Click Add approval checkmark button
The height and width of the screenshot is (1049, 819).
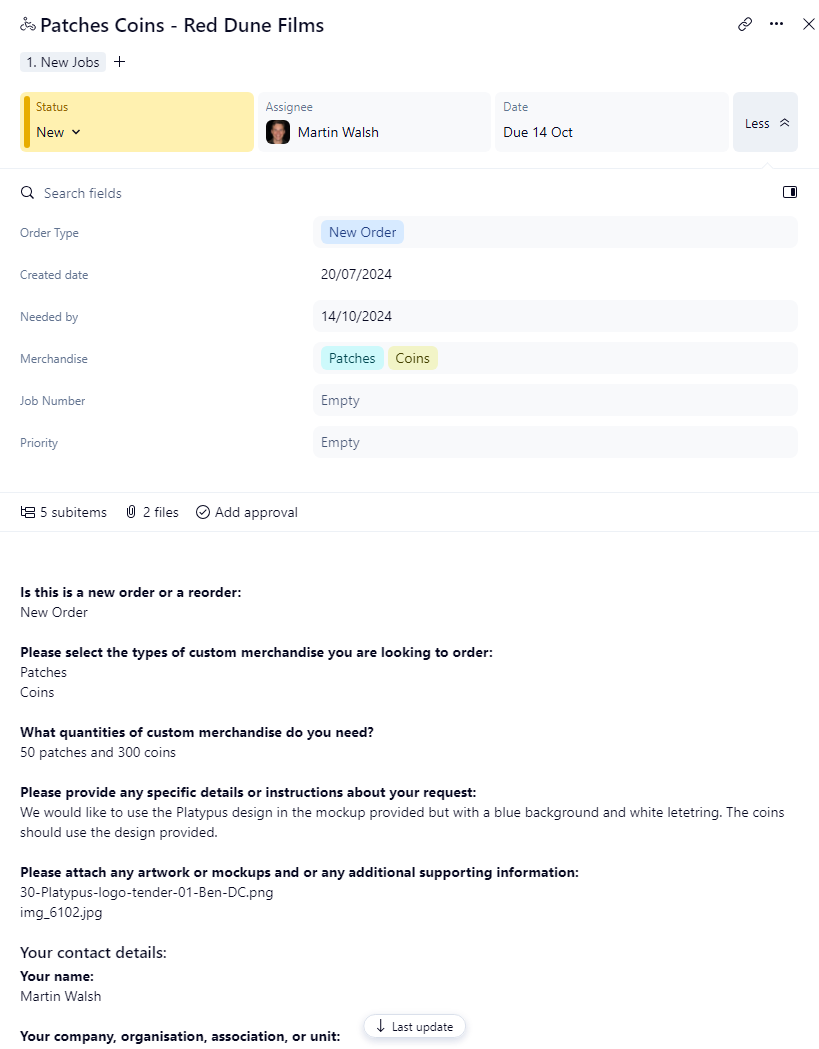[x=247, y=512]
